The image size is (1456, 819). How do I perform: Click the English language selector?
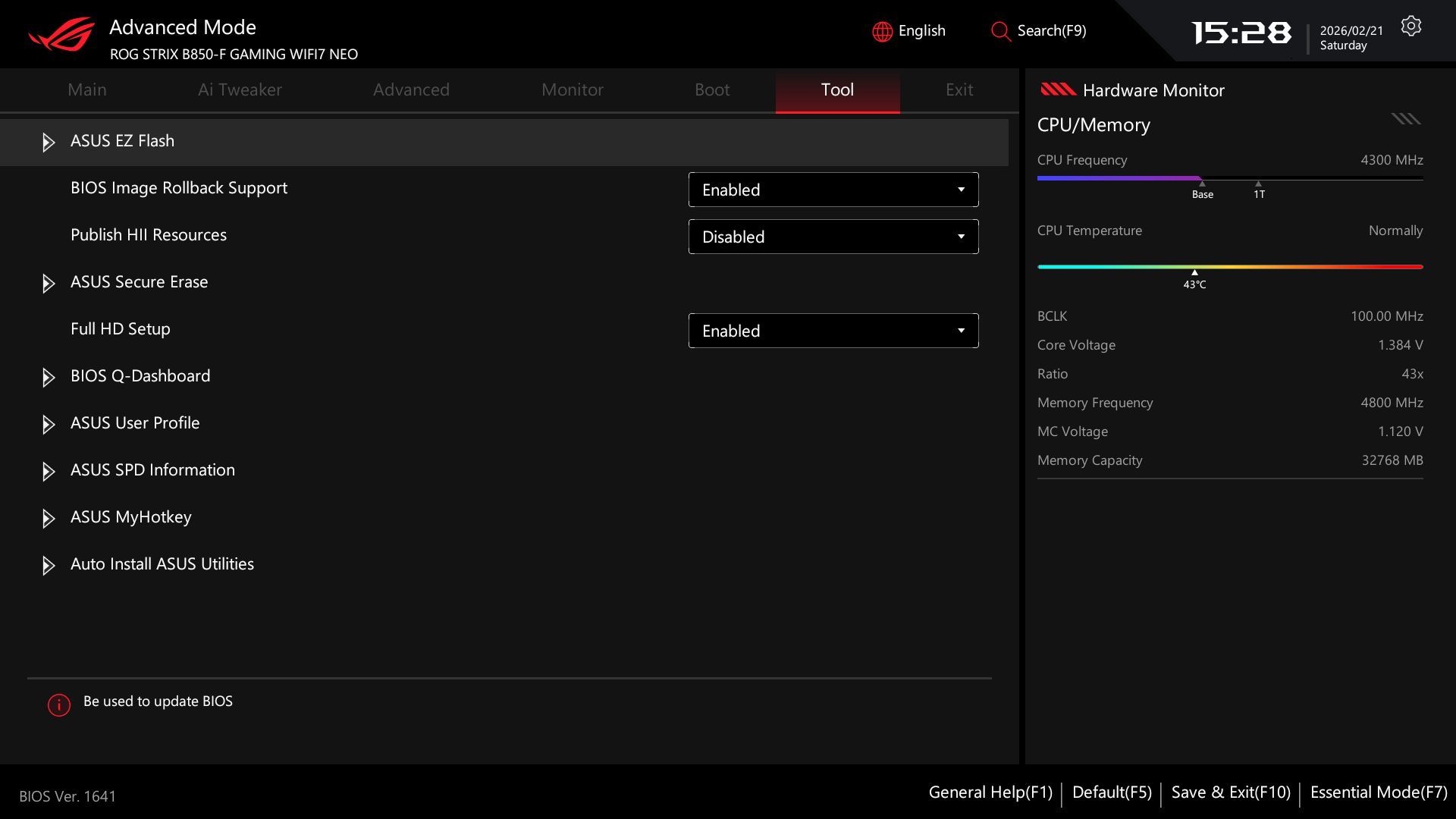921,31
